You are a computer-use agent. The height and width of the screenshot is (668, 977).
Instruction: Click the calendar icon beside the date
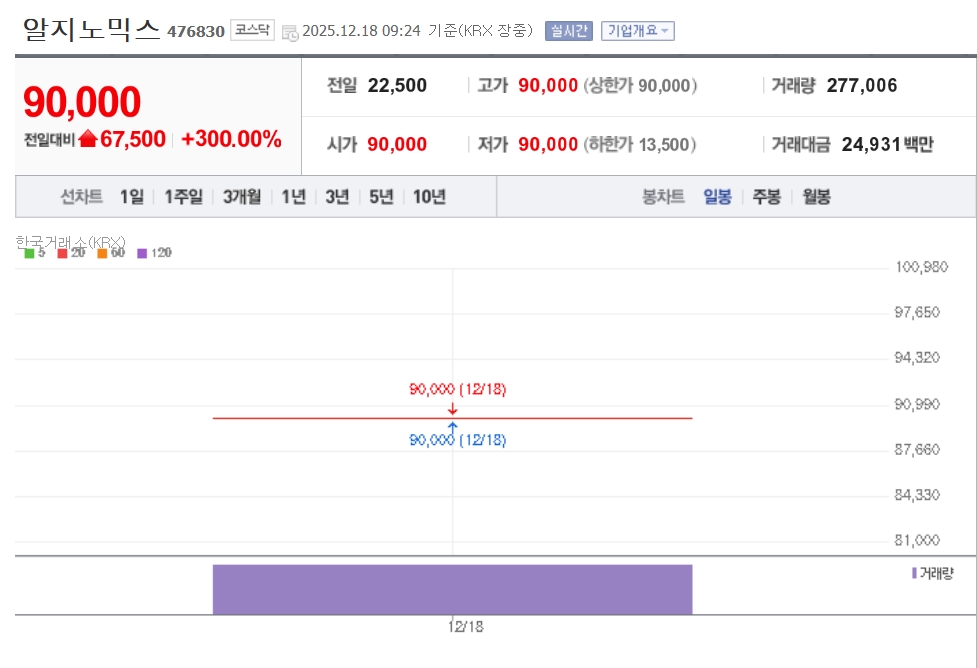[290, 32]
